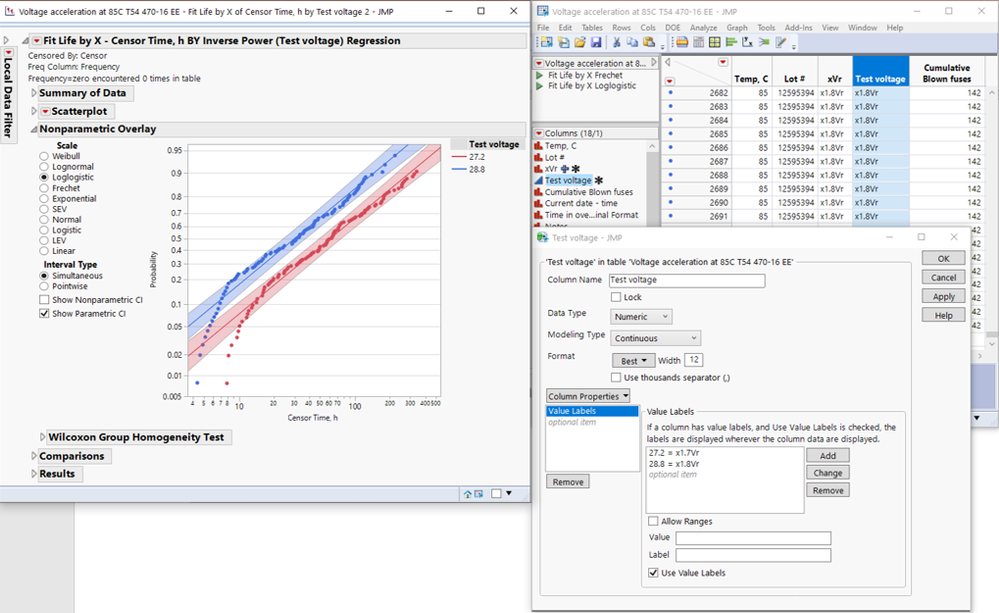Screen dimensions: 999x613
Task: Select the red 27.2 legend line swatch
Action: click(x=459, y=157)
